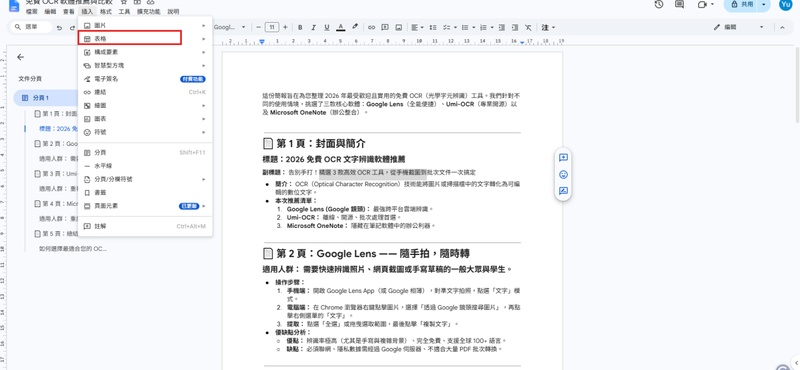The image size is (800, 370).
Task: Choose 繪圖 from Insert menu
Action: tap(145, 105)
